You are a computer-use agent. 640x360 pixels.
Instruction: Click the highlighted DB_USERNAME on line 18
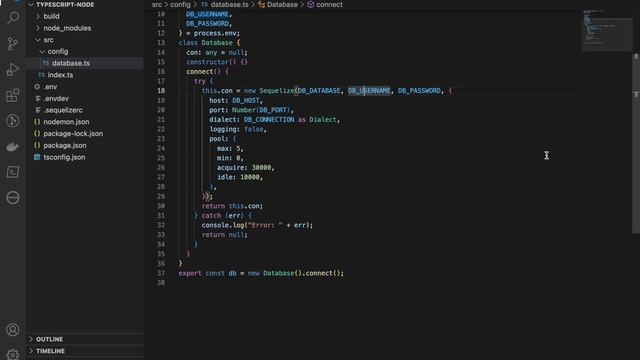369,91
